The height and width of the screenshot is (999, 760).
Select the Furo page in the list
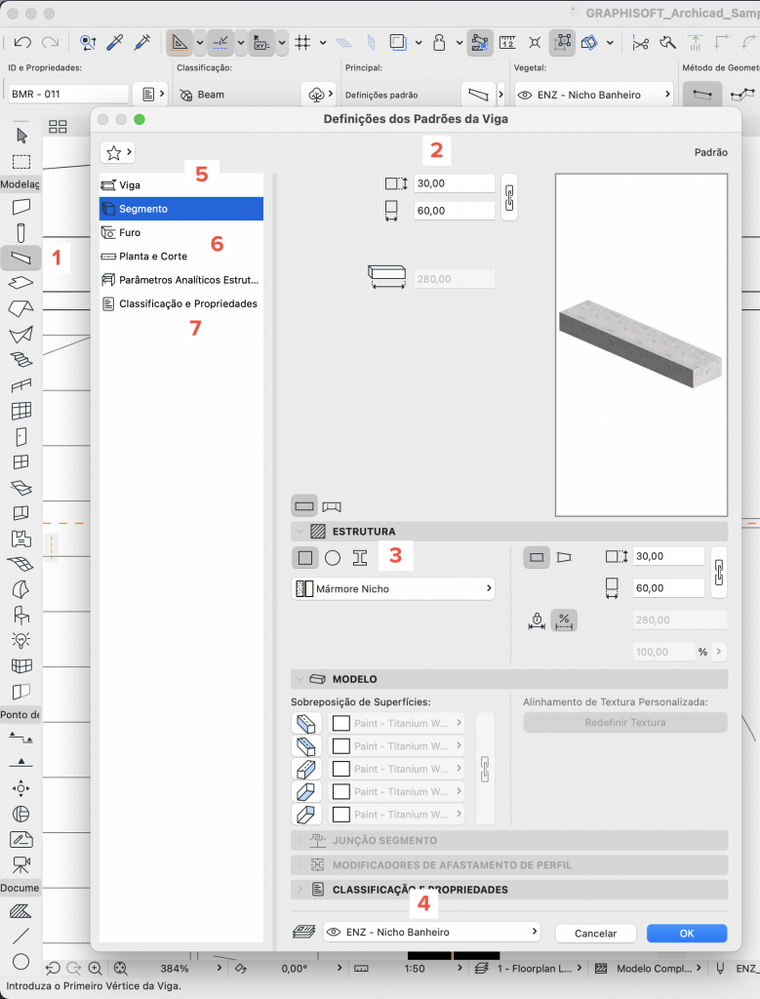coord(181,233)
